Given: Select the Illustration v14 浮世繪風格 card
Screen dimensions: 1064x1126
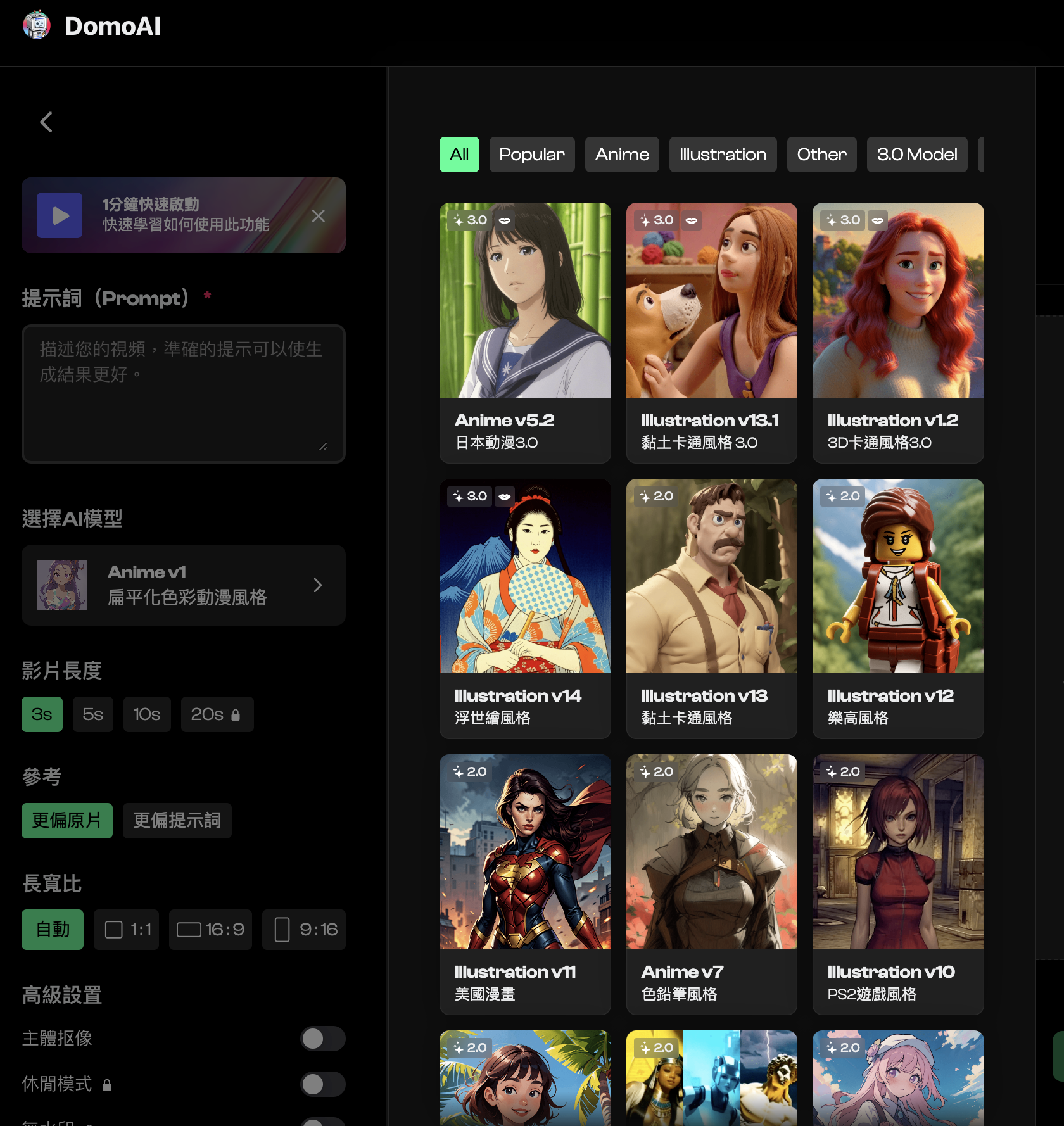Looking at the screenshot, I should click(x=525, y=609).
